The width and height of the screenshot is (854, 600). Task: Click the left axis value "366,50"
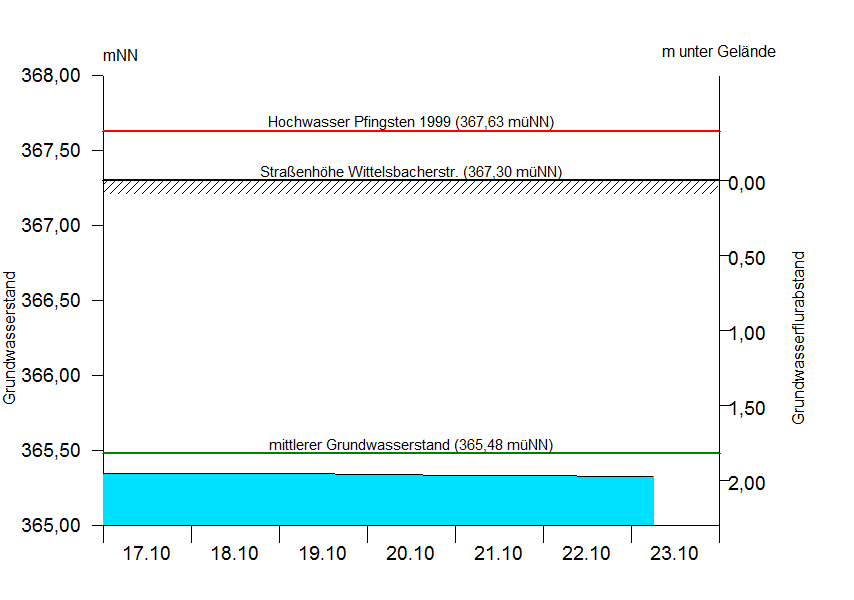51,300
